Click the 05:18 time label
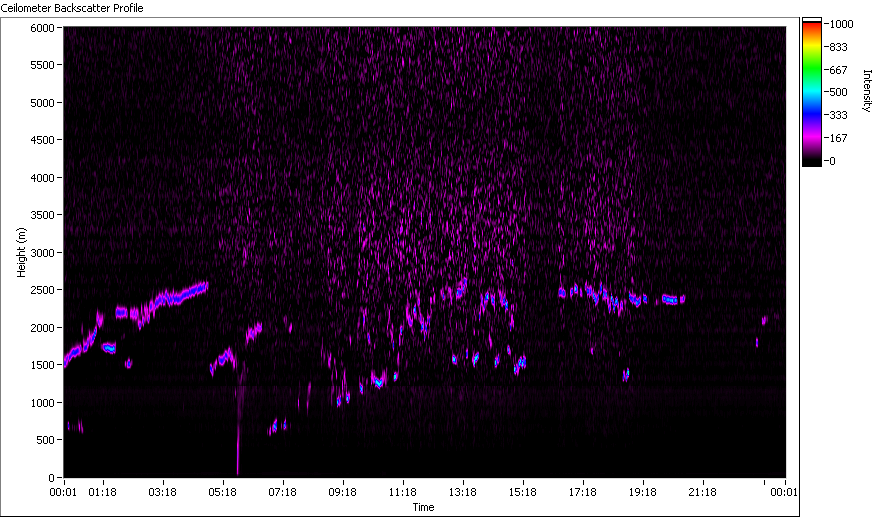The image size is (876, 517). (x=222, y=492)
